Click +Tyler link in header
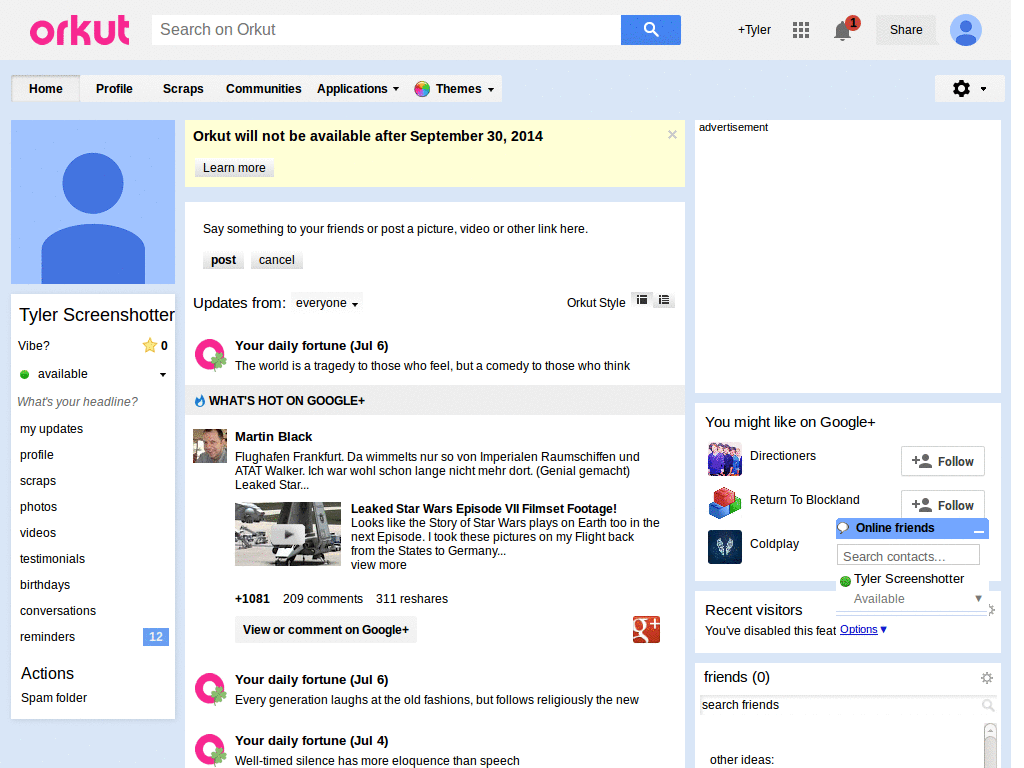Screen dimensions: 1024x768 tap(754, 30)
